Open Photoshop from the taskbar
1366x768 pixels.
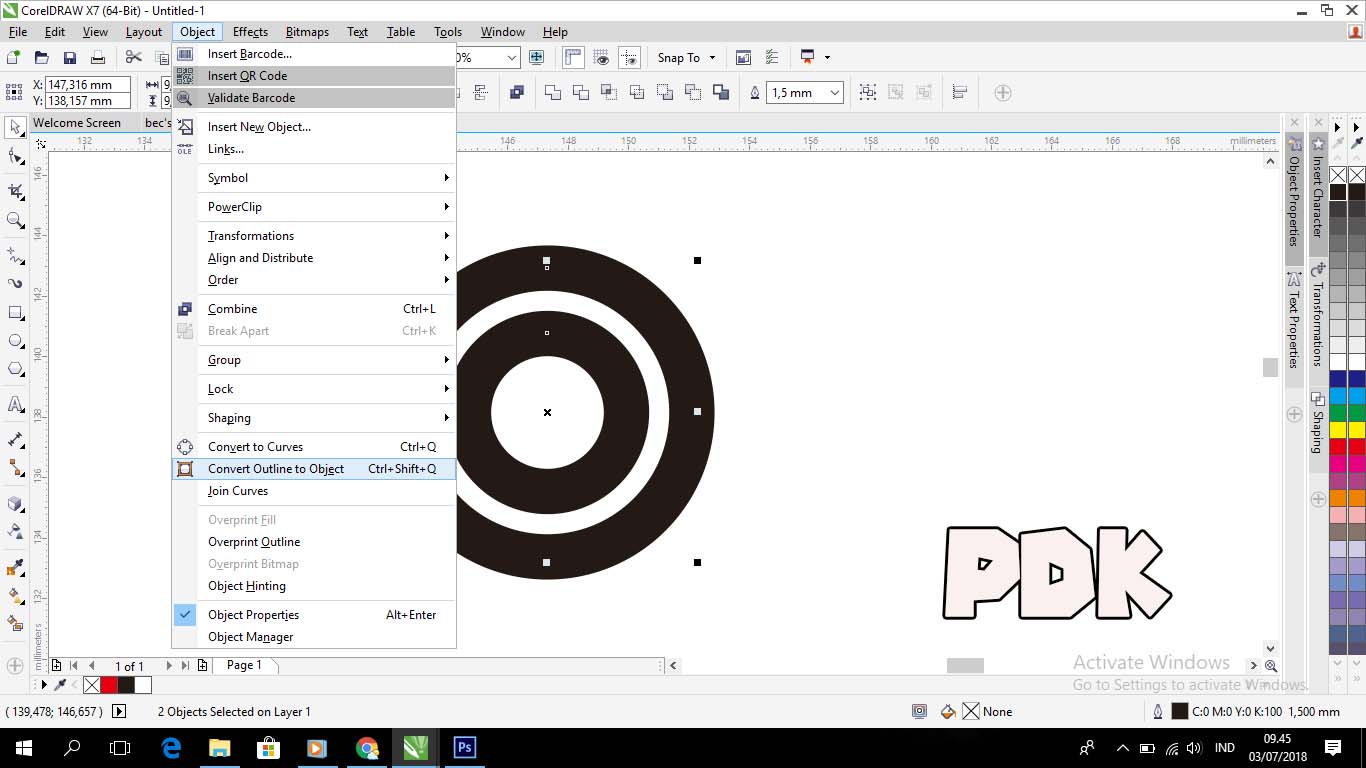(465, 748)
